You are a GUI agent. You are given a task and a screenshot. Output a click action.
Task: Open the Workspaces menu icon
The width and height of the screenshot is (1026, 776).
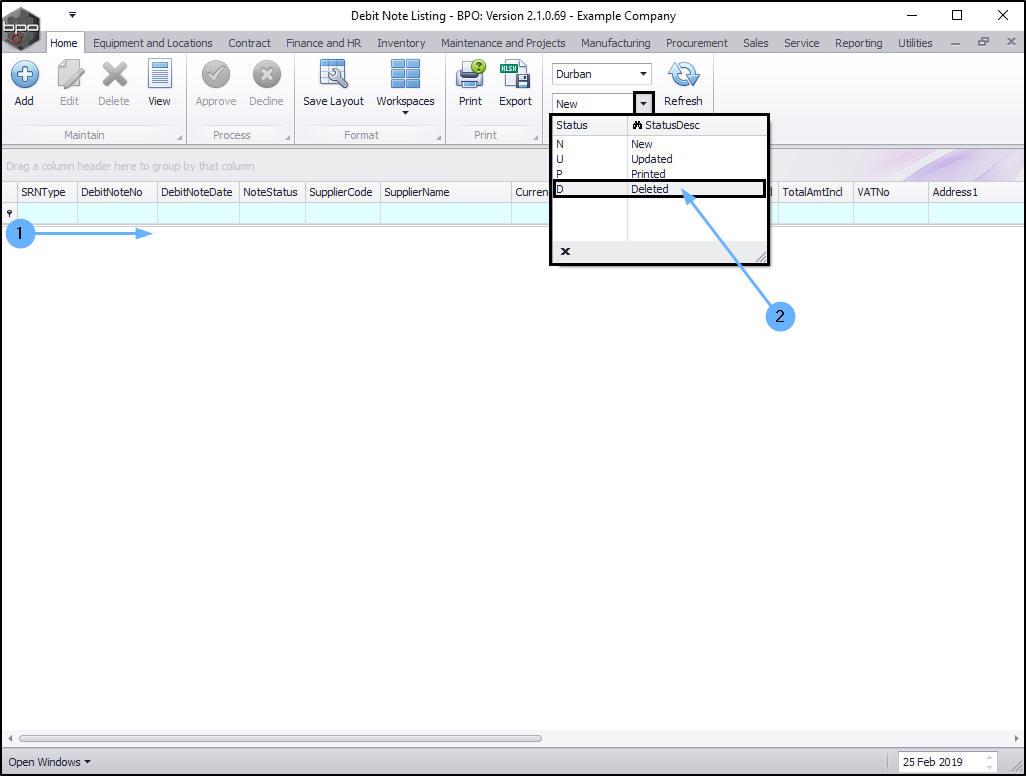405,74
